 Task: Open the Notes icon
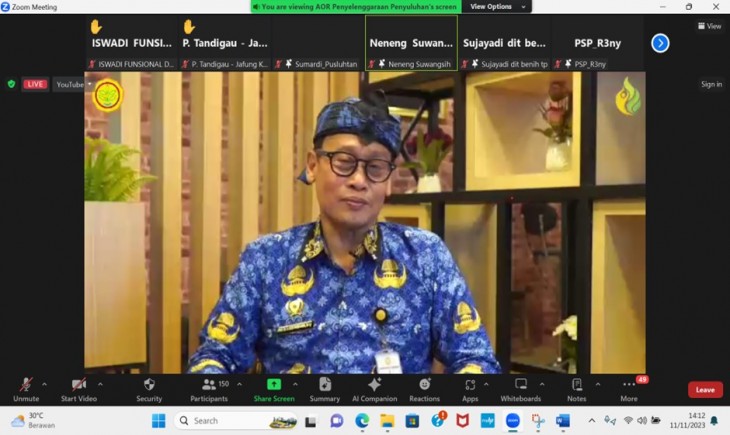click(576, 385)
